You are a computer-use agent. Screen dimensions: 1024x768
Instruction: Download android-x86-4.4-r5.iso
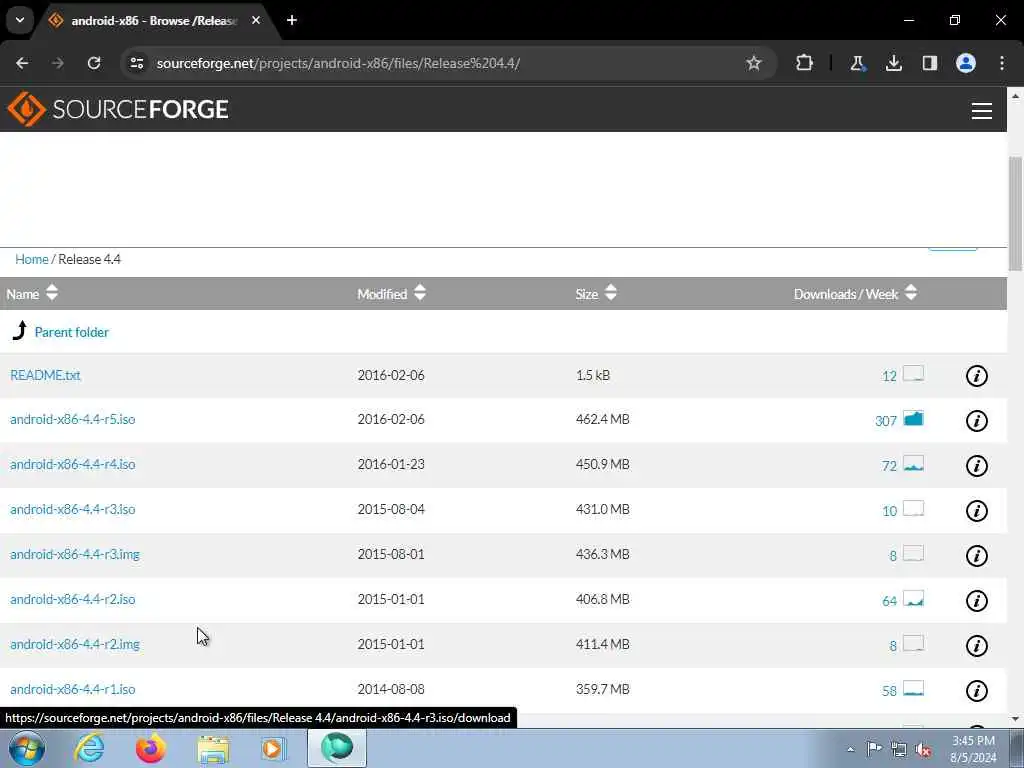72,419
